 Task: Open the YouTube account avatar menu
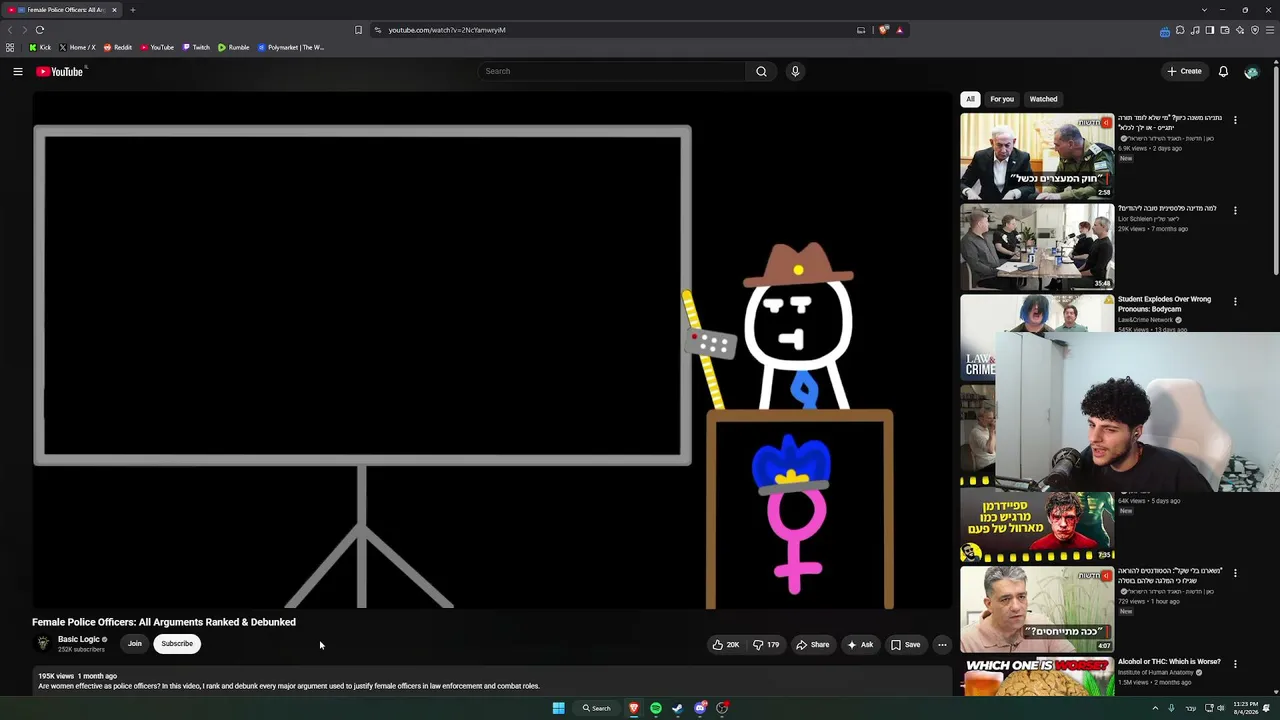coord(1251,72)
